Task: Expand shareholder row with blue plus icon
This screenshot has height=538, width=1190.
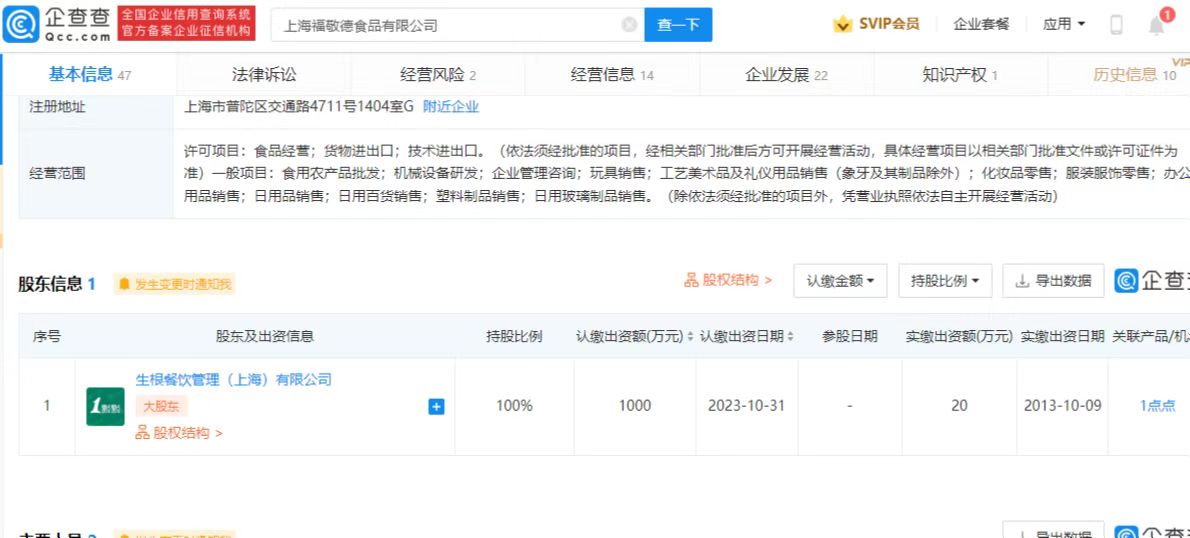Action: [x=436, y=407]
